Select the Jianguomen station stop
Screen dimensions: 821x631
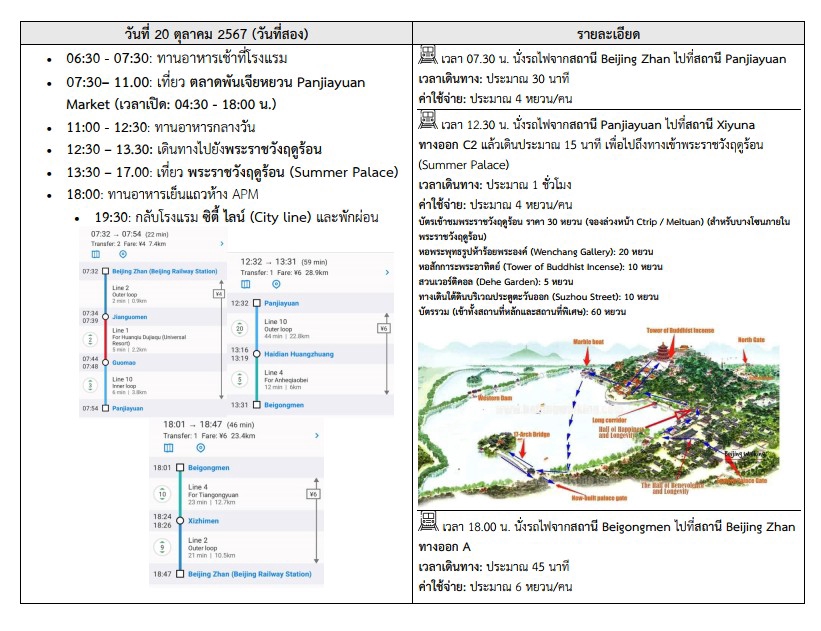tap(129, 317)
